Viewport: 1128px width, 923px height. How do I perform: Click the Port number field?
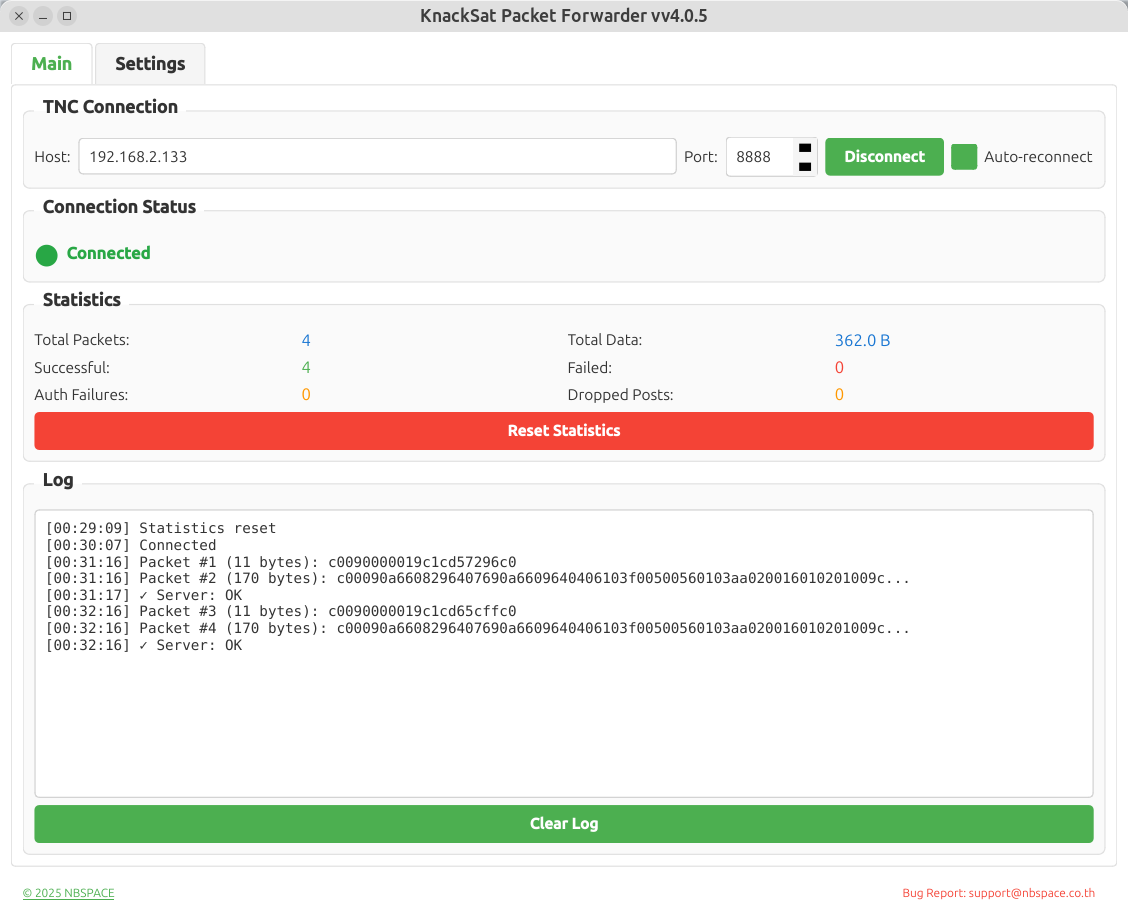759,157
